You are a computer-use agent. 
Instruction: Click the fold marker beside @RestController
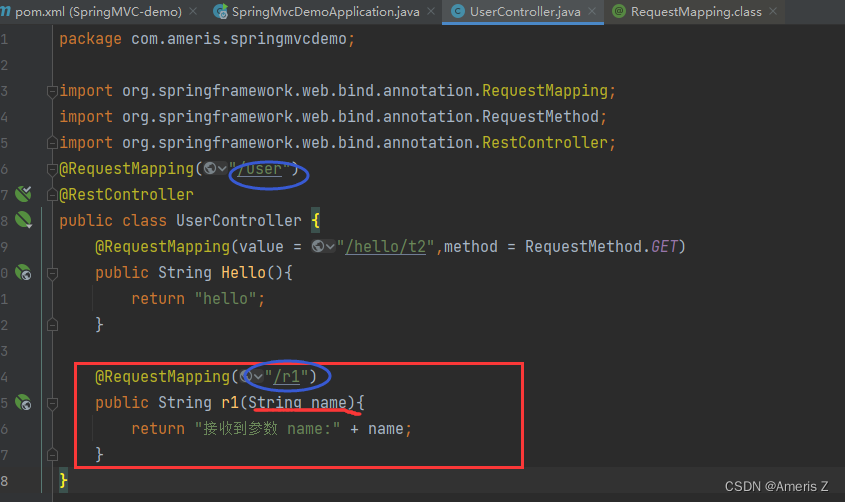point(52,194)
